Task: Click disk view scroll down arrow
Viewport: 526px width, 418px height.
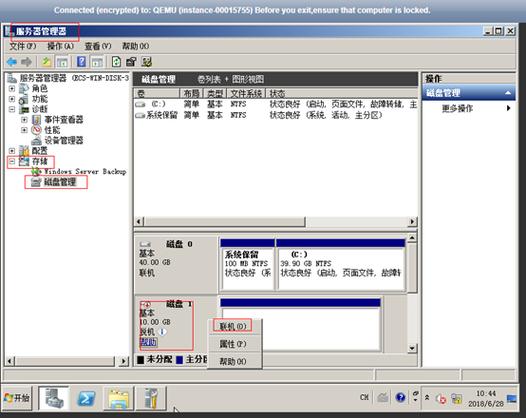Action: pos(412,348)
